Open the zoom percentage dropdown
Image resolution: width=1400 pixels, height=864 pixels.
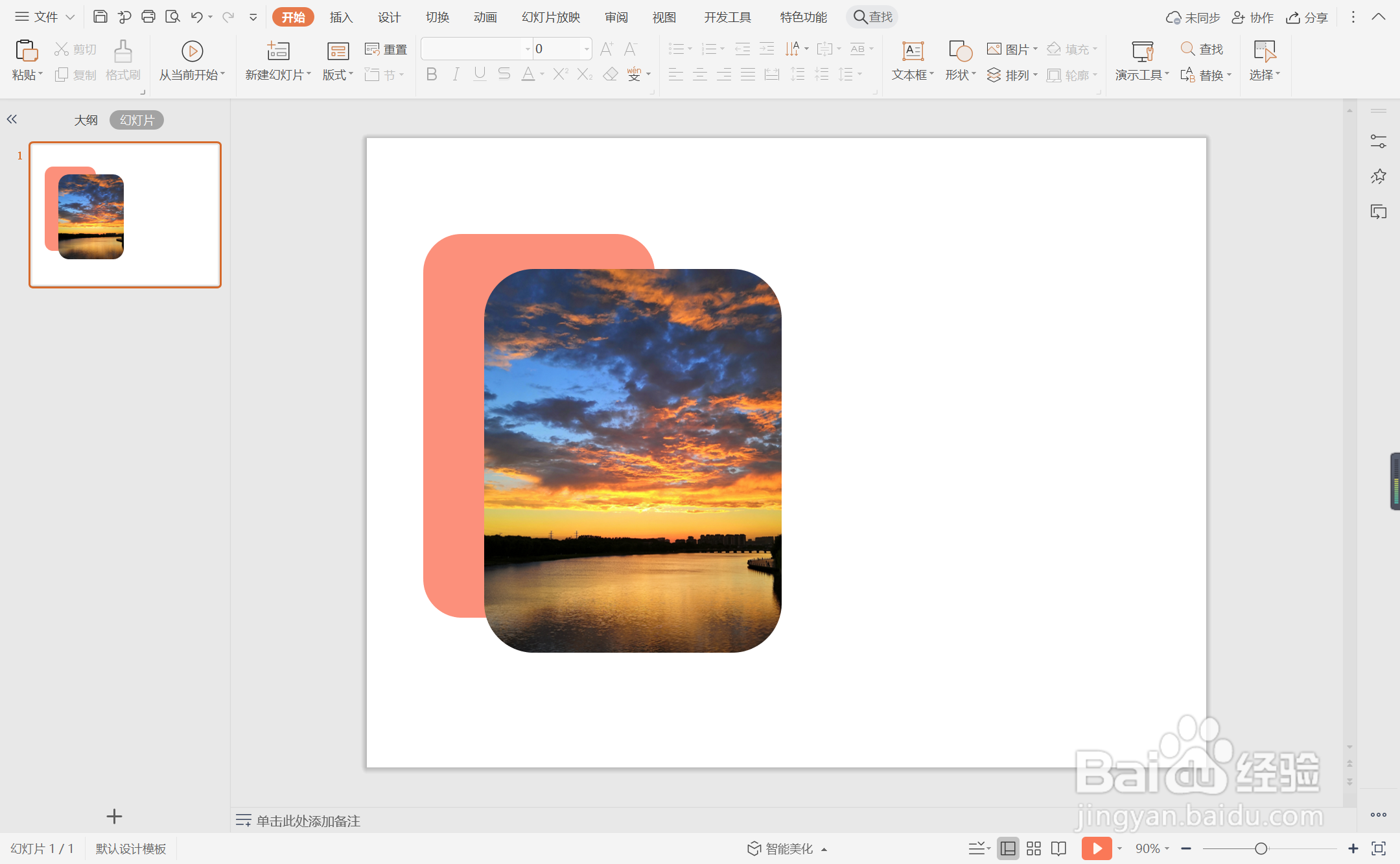tap(1152, 848)
